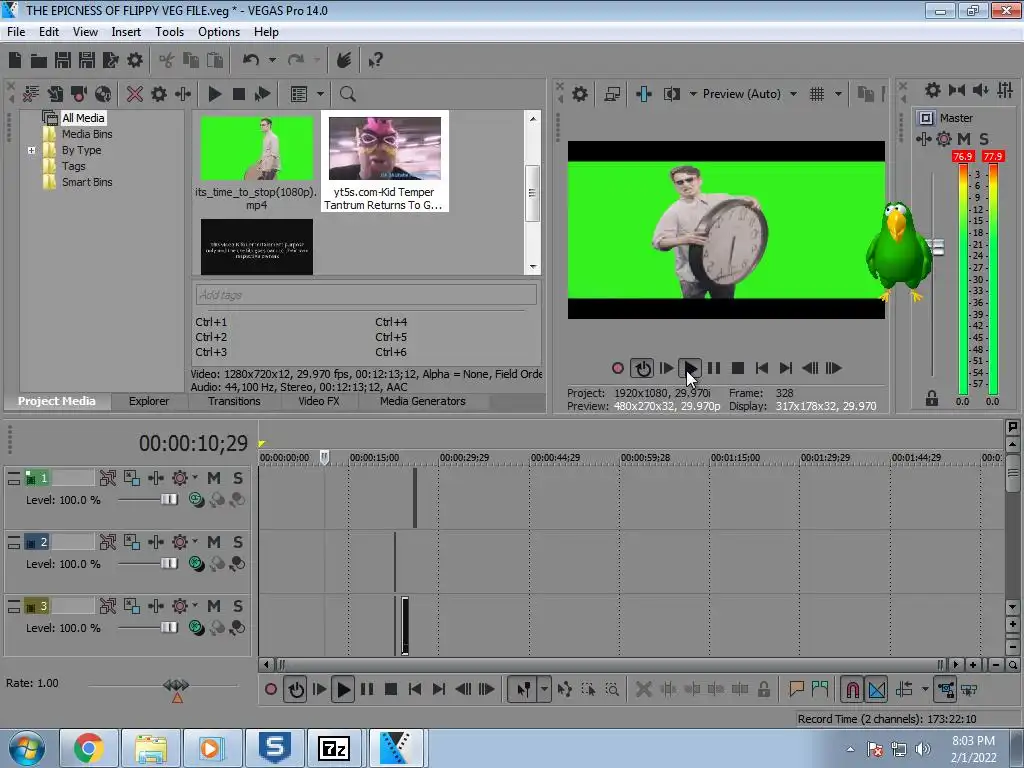Stop media preview in Project Media toolbar
The image size is (1024, 768).
pyautogui.click(x=238, y=94)
